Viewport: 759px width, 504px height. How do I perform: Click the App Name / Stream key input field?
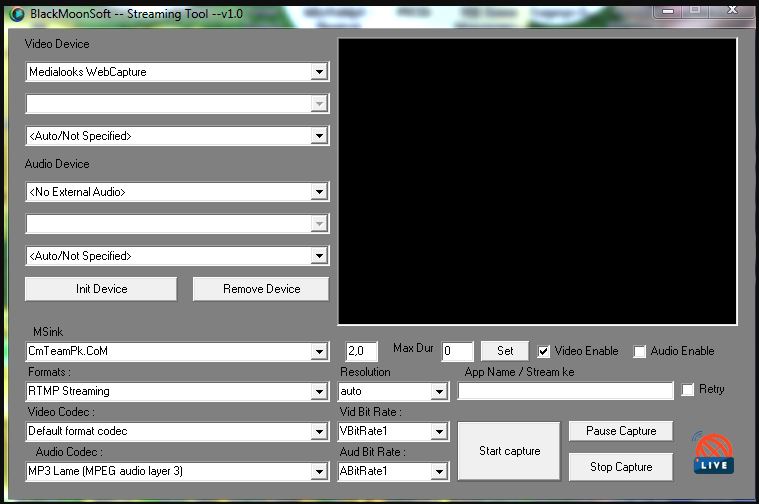pos(566,391)
